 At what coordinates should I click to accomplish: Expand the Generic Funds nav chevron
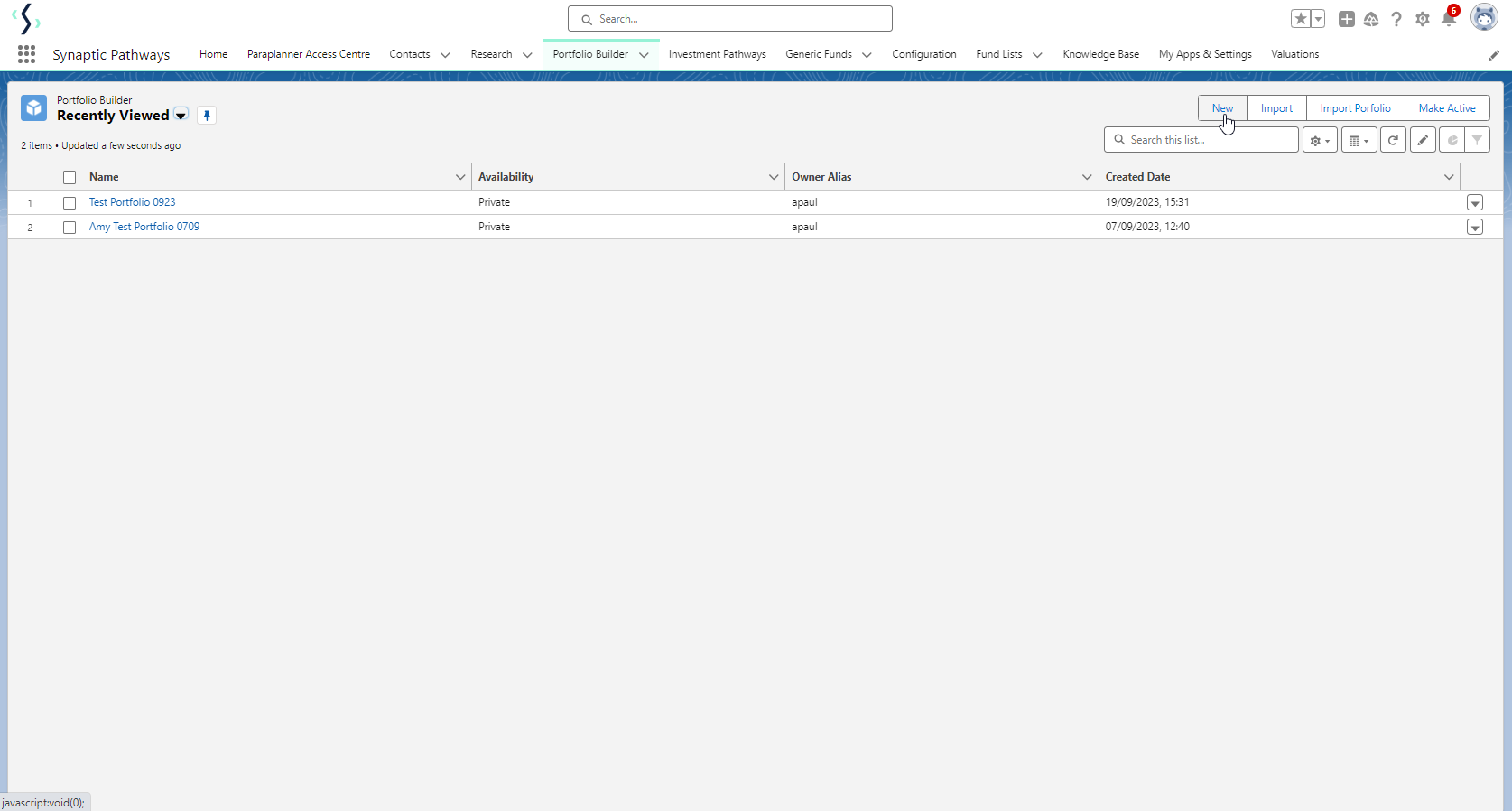point(867,55)
